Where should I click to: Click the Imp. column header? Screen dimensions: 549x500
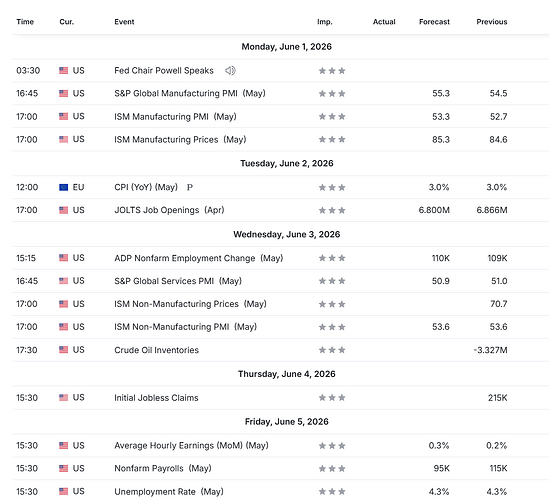(x=325, y=22)
